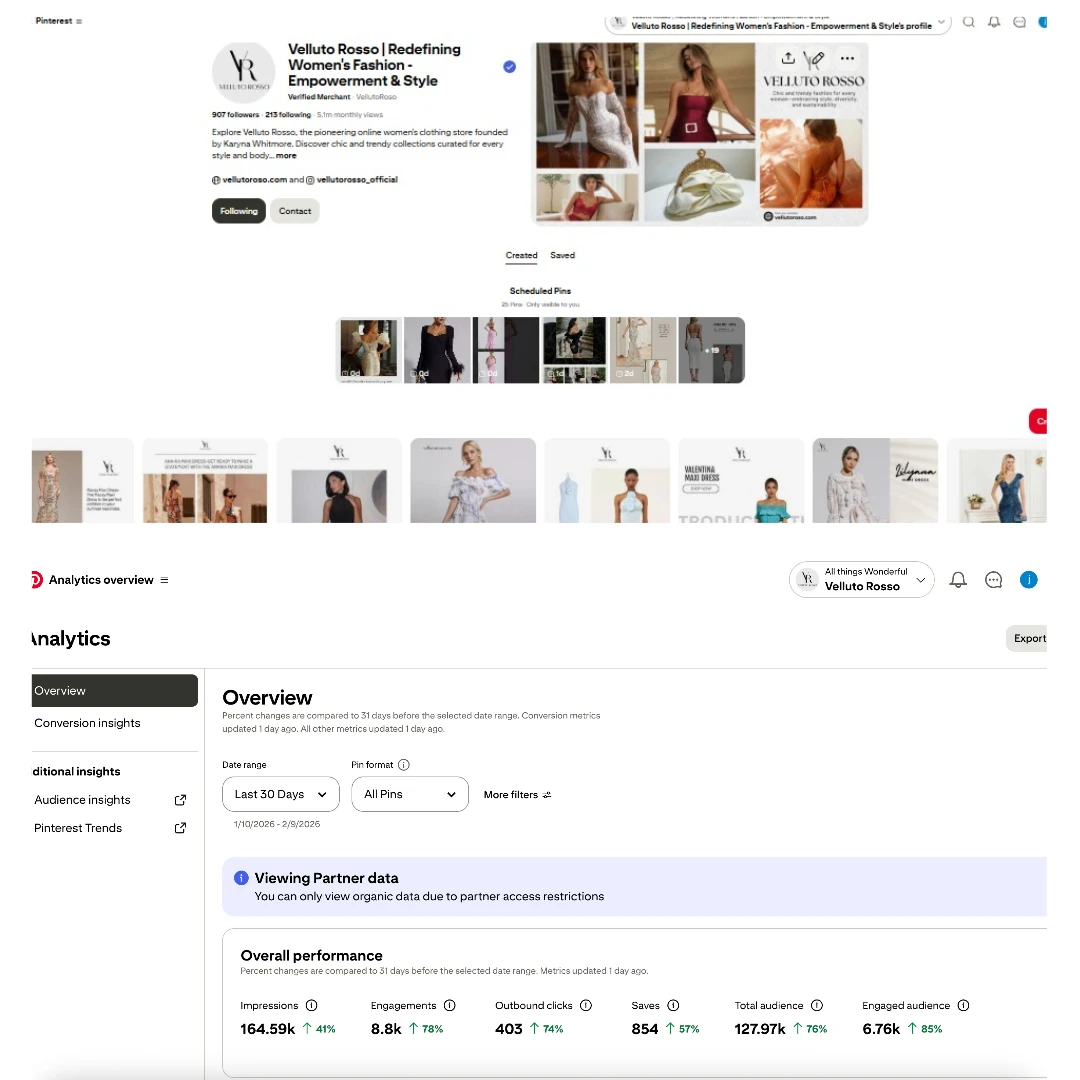
Task: Open the All Pins format dropdown
Action: click(410, 794)
